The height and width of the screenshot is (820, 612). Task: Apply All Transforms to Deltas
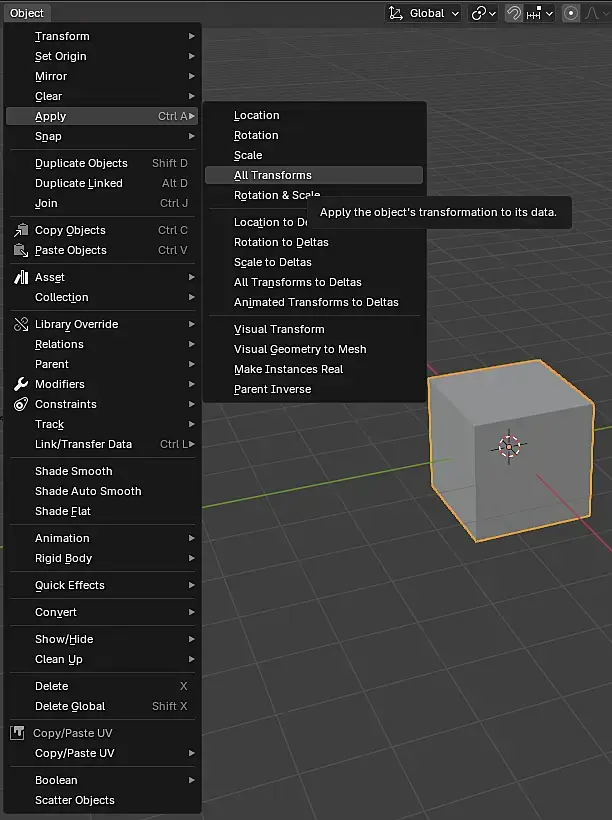pos(314,282)
